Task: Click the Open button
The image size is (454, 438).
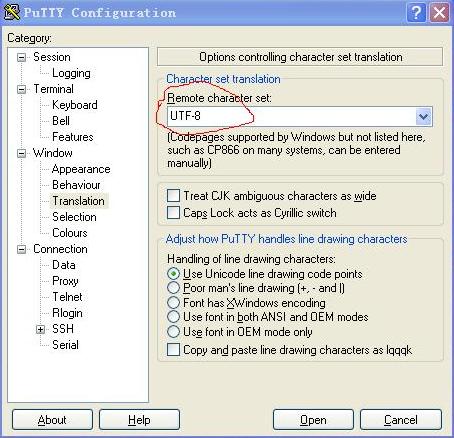Action: pyautogui.click(x=313, y=420)
